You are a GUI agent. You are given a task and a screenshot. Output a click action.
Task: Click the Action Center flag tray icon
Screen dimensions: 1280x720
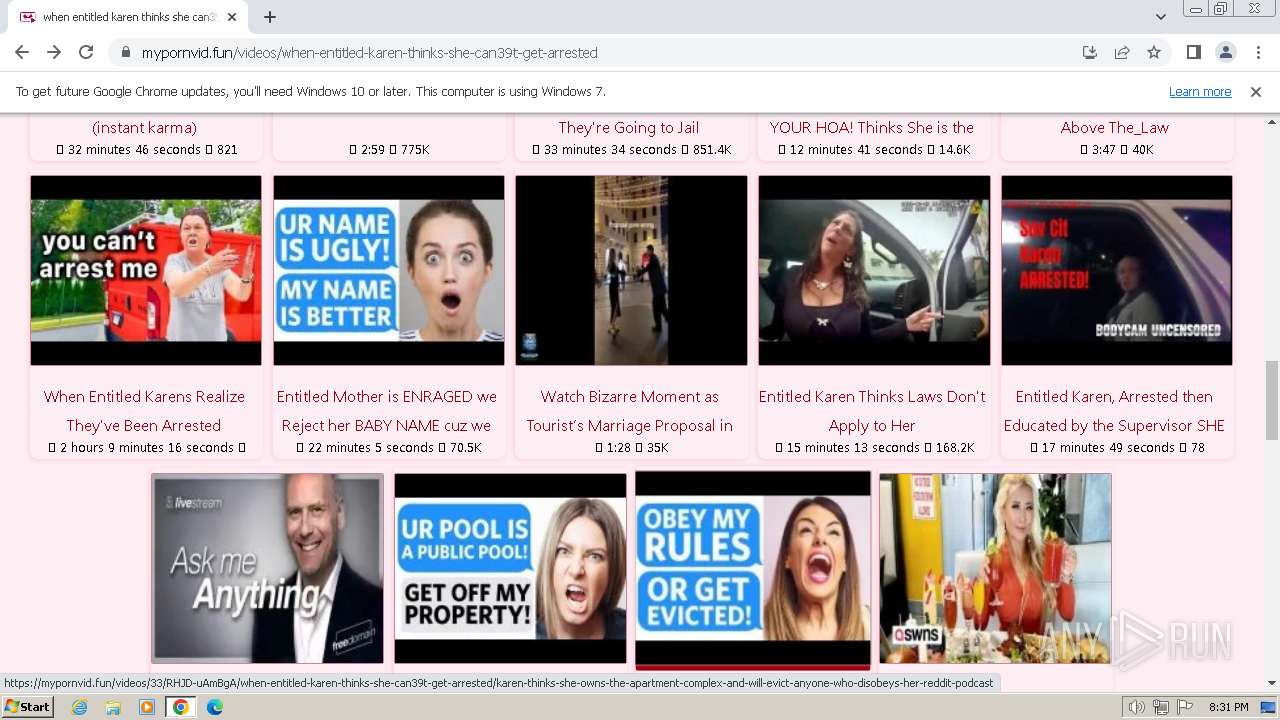1185,707
